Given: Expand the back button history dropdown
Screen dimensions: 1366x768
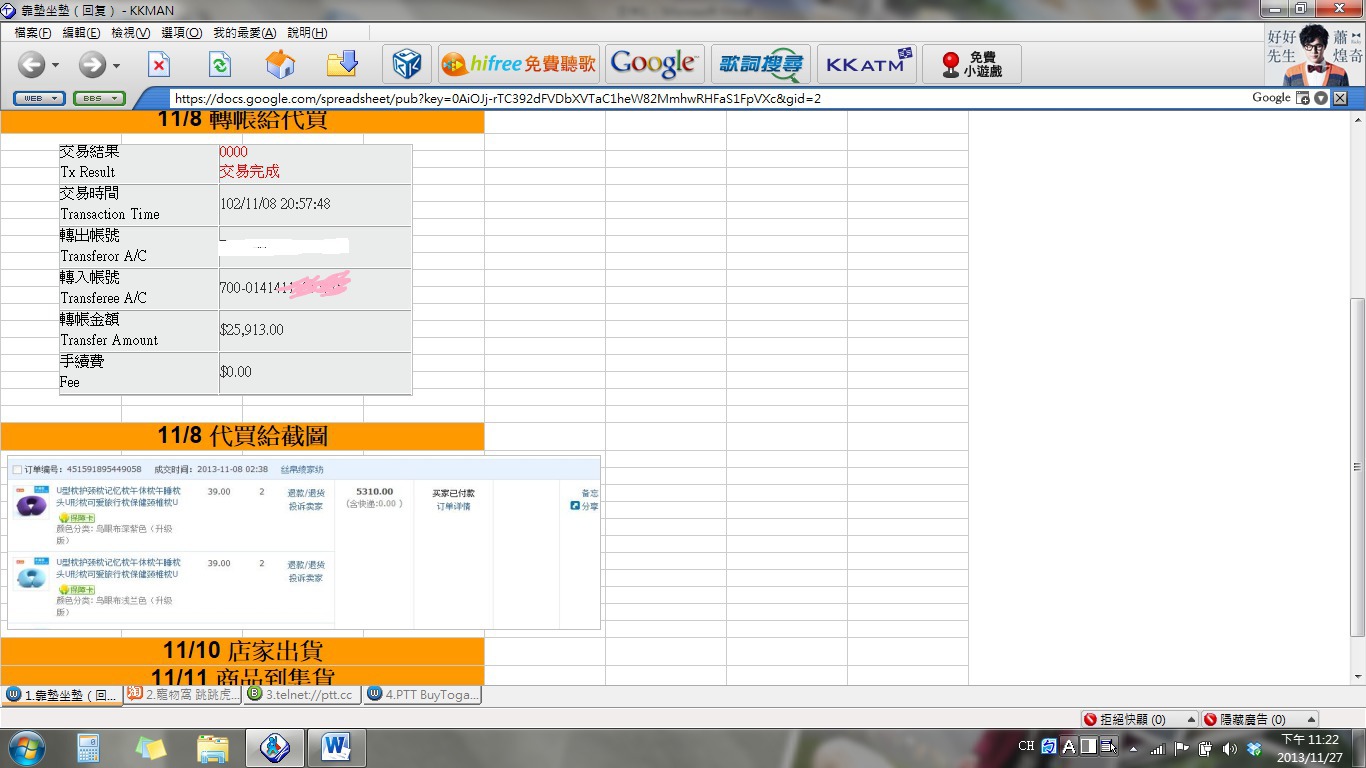Looking at the screenshot, I should point(55,66).
